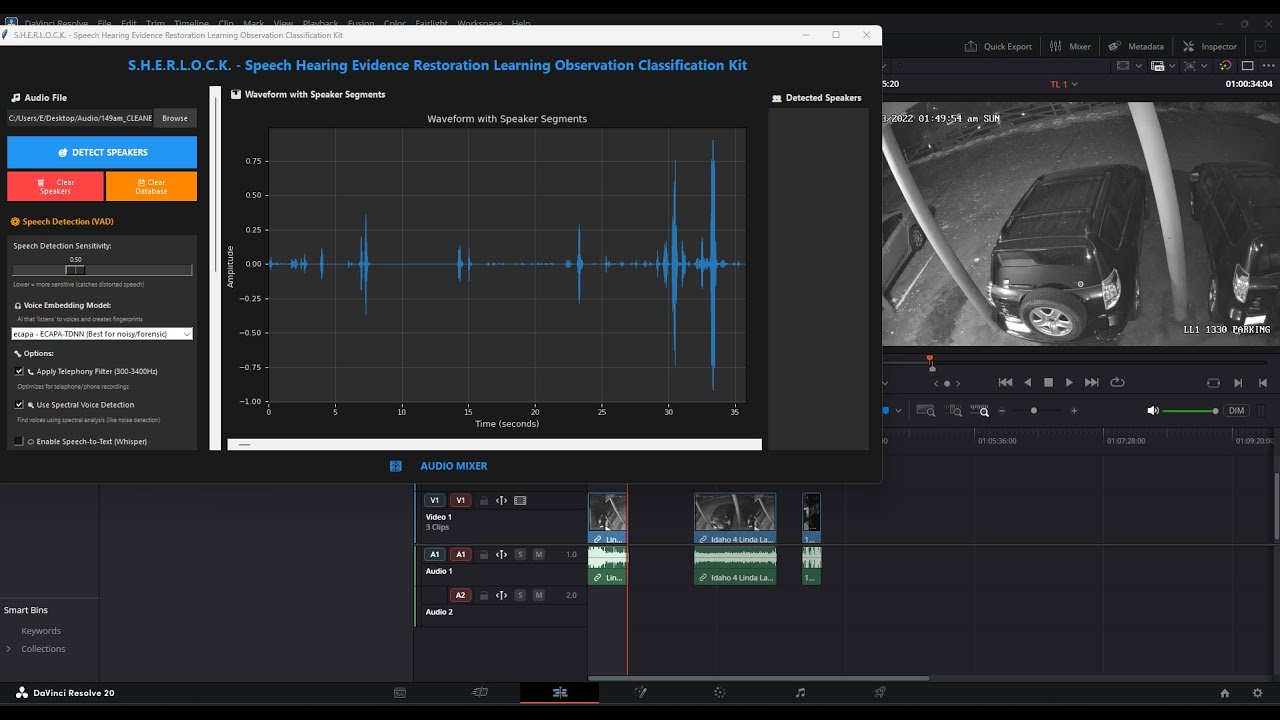The height and width of the screenshot is (720, 1280).
Task: Jump to previous clip edit point
Action: 1263,382
